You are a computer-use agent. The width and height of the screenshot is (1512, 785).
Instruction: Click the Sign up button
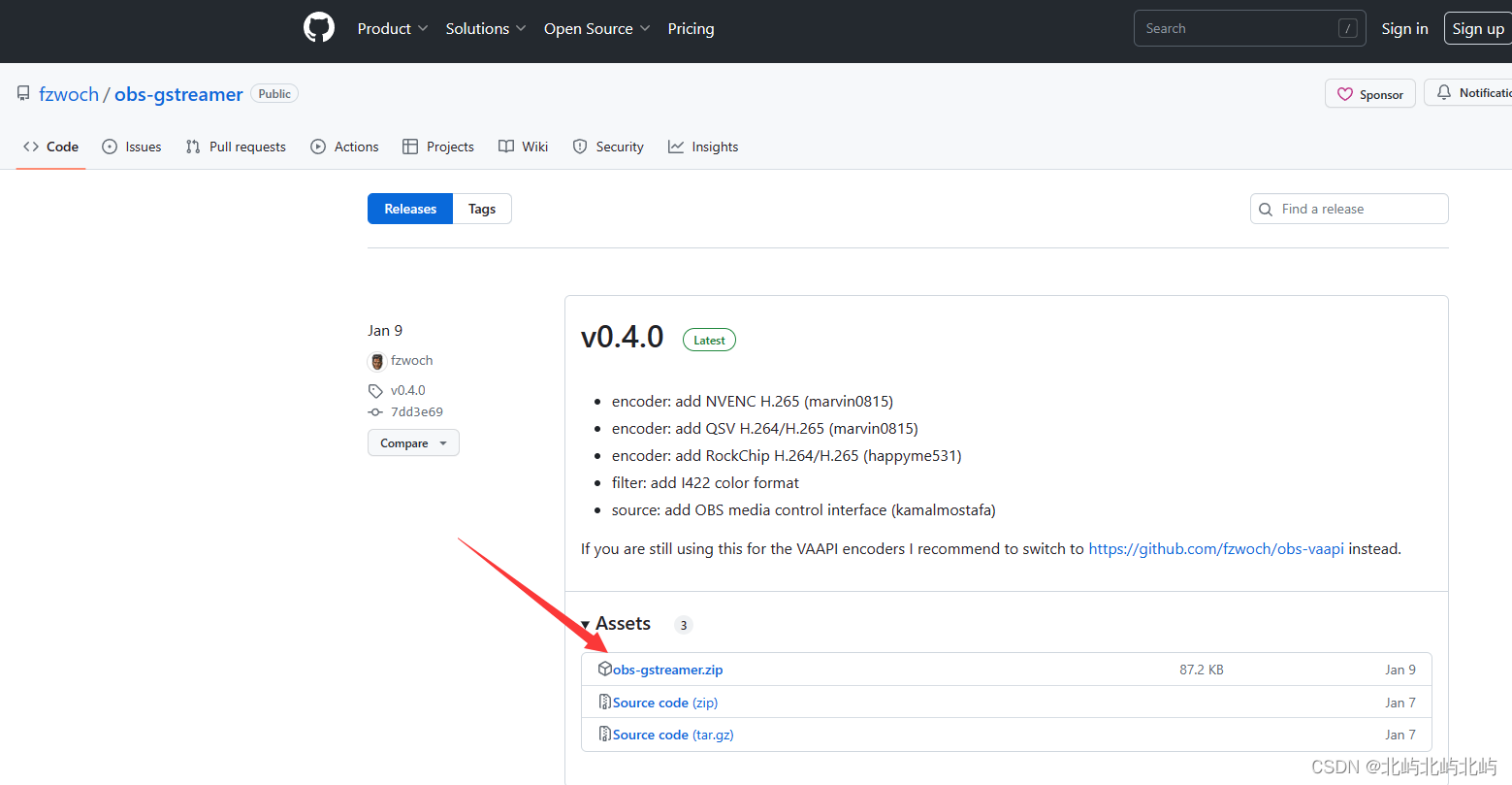tap(1478, 29)
